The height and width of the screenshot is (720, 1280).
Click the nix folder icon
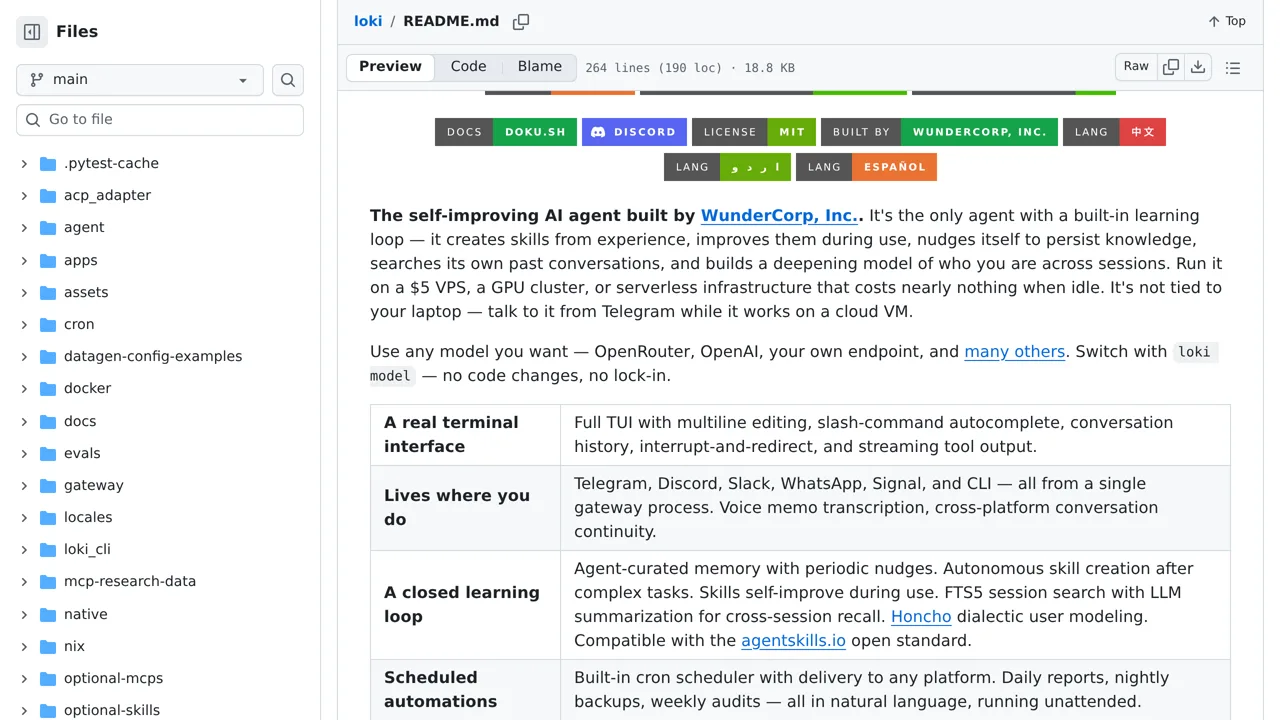48,646
